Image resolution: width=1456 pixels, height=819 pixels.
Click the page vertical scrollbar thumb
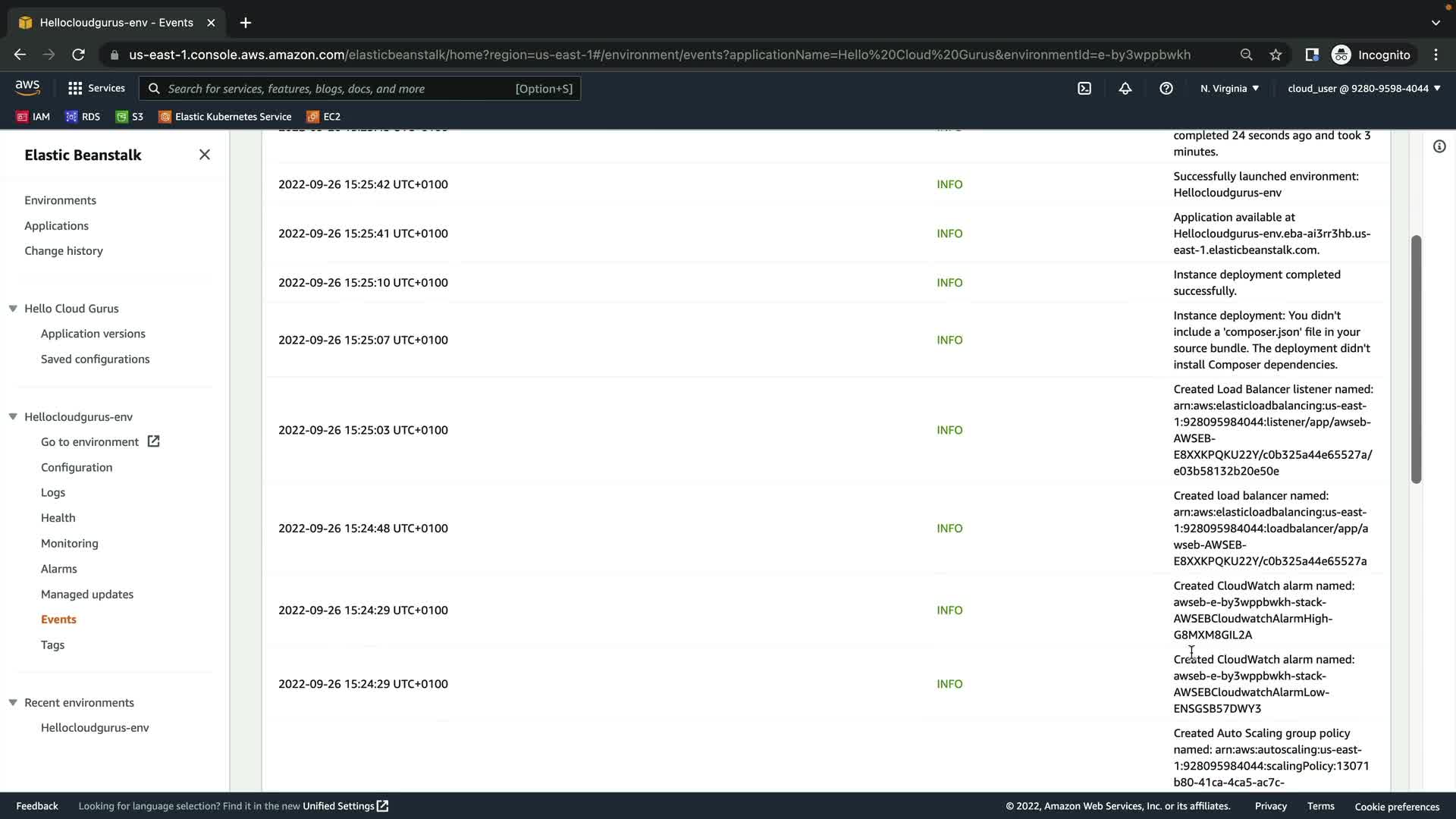(x=1415, y=359)
